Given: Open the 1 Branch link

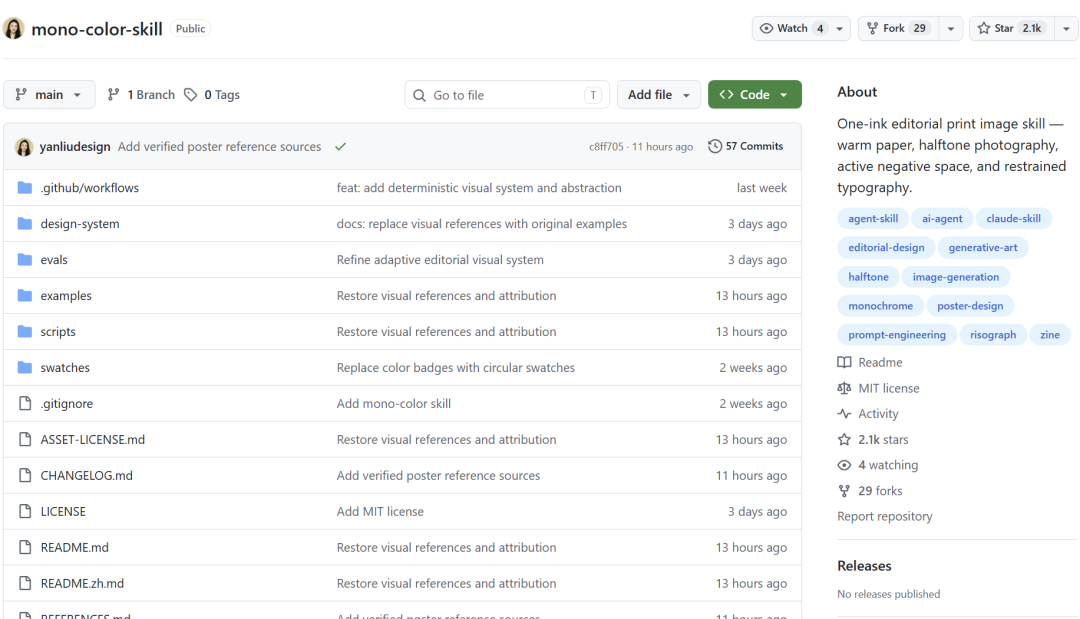Looking at the screenshot, I should (141, 95).
